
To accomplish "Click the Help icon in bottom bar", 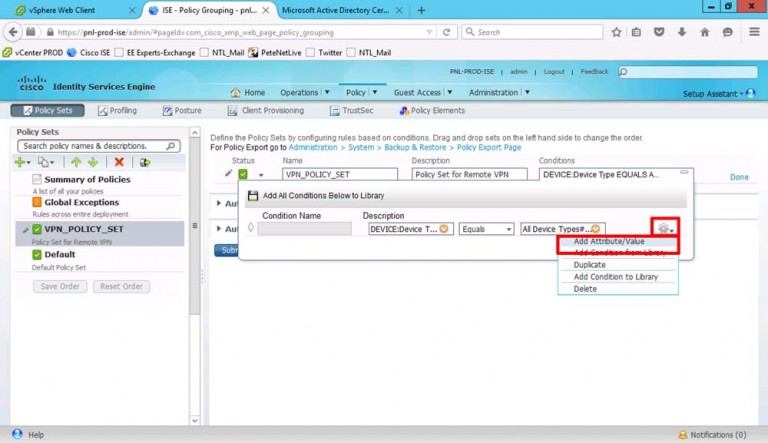I will (x=17, y=434).
